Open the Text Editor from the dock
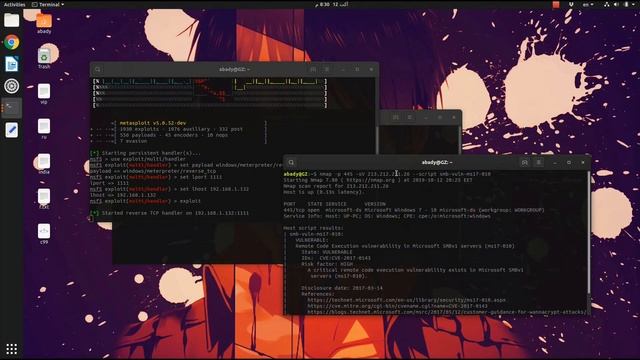 coord(11,130)
